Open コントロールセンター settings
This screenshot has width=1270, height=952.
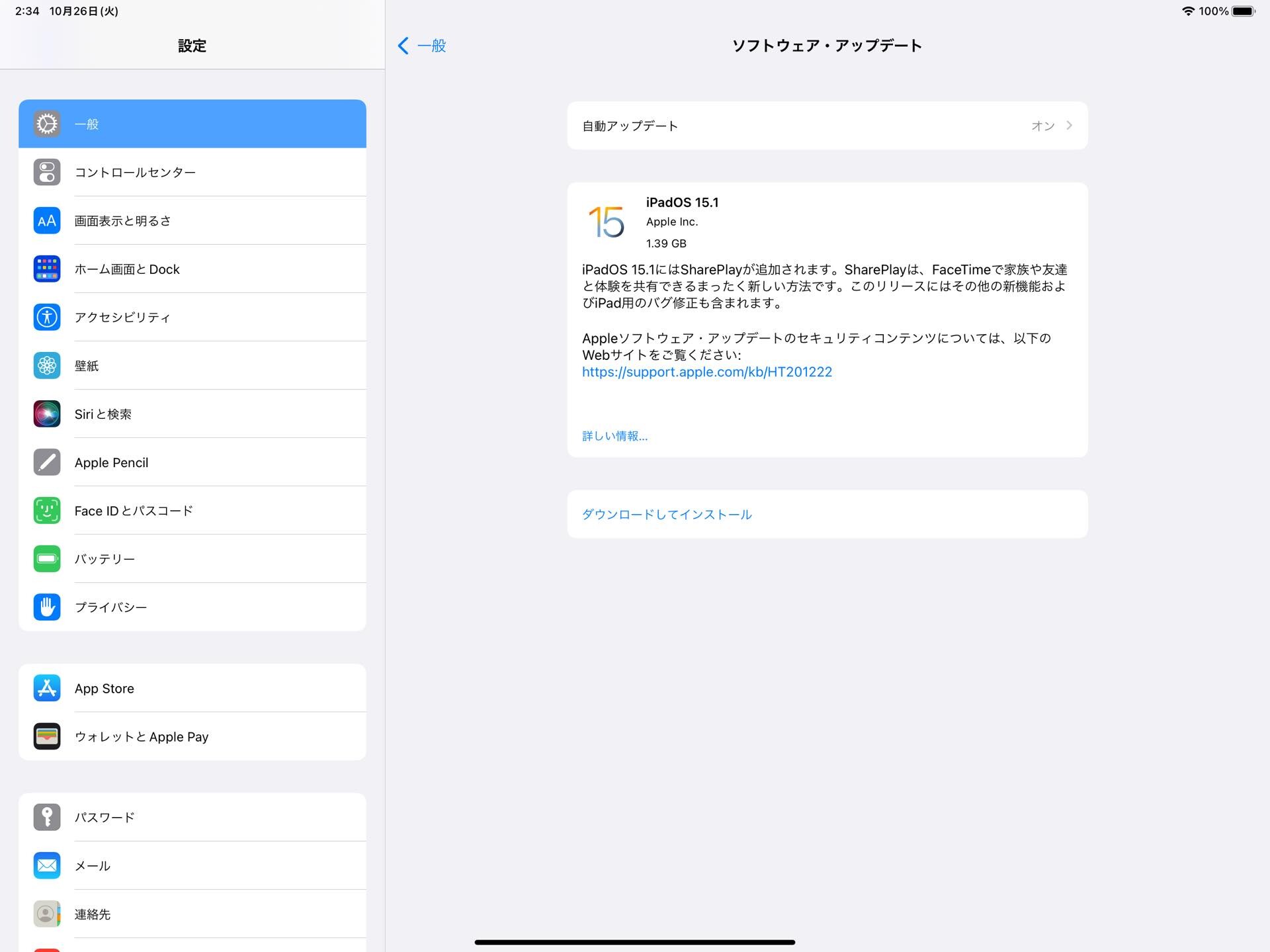pos(192,172)
